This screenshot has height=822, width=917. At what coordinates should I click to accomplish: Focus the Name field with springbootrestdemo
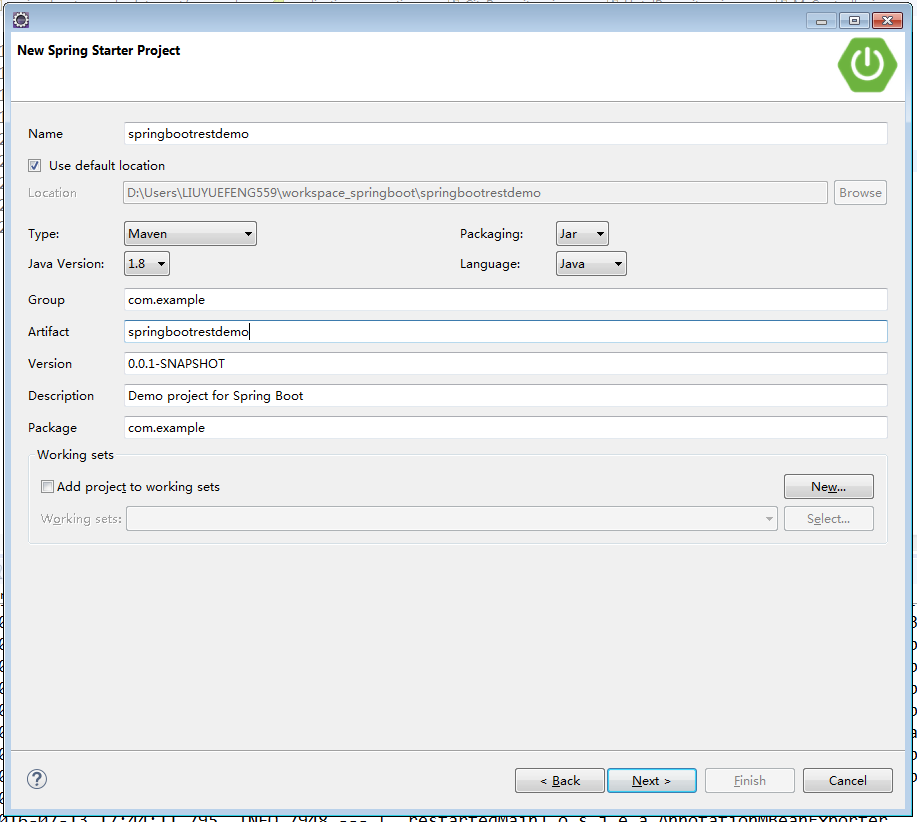coord(505,134)
